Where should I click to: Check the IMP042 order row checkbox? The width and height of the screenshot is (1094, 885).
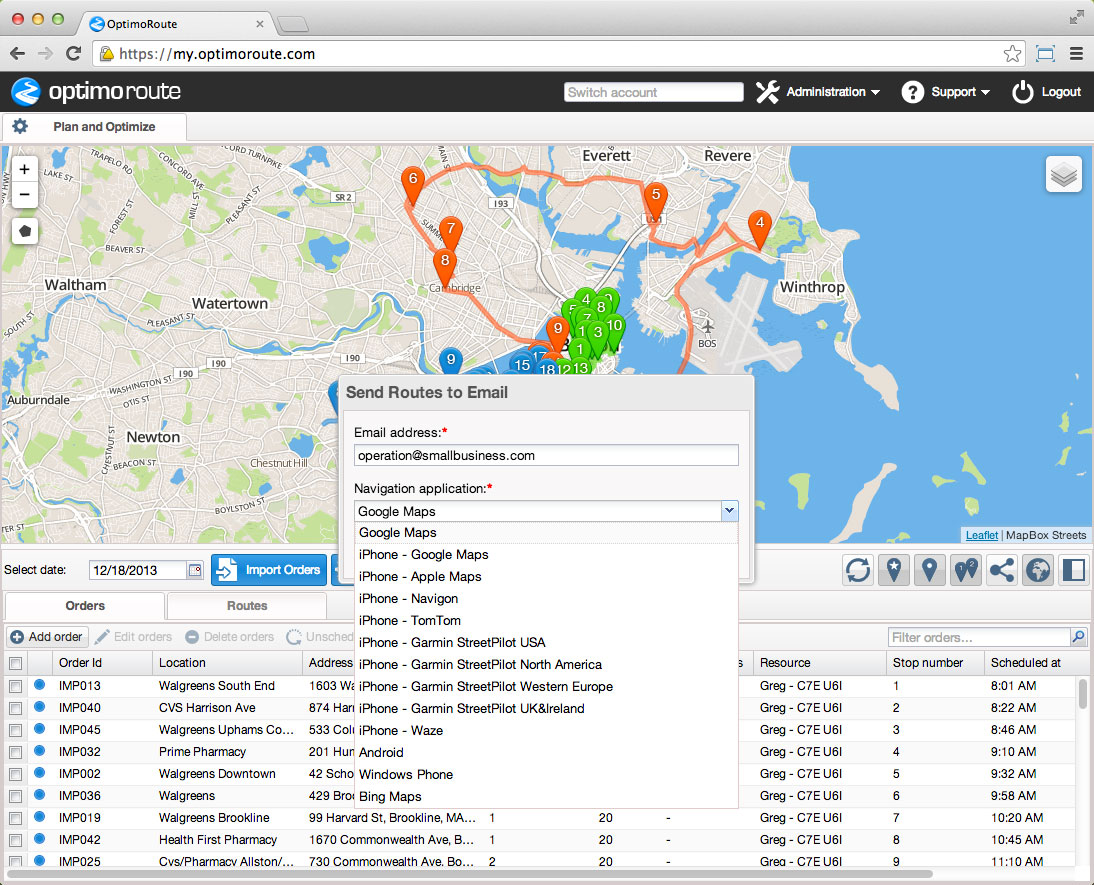15,840
